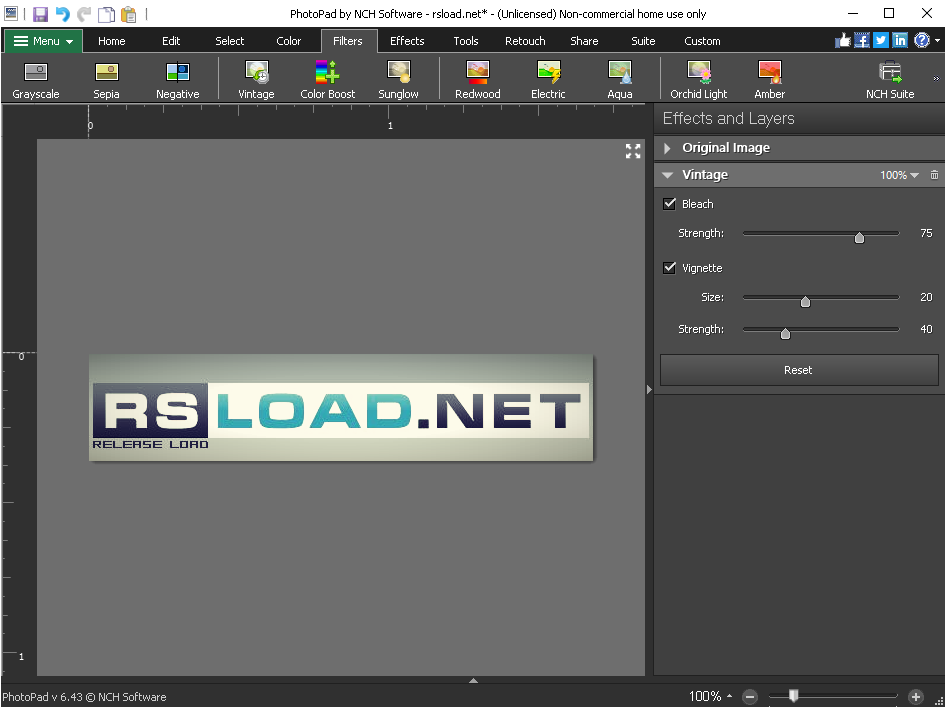Delete the Vintage layer via trash icon

pyautogui.click(x=934, y=174)
